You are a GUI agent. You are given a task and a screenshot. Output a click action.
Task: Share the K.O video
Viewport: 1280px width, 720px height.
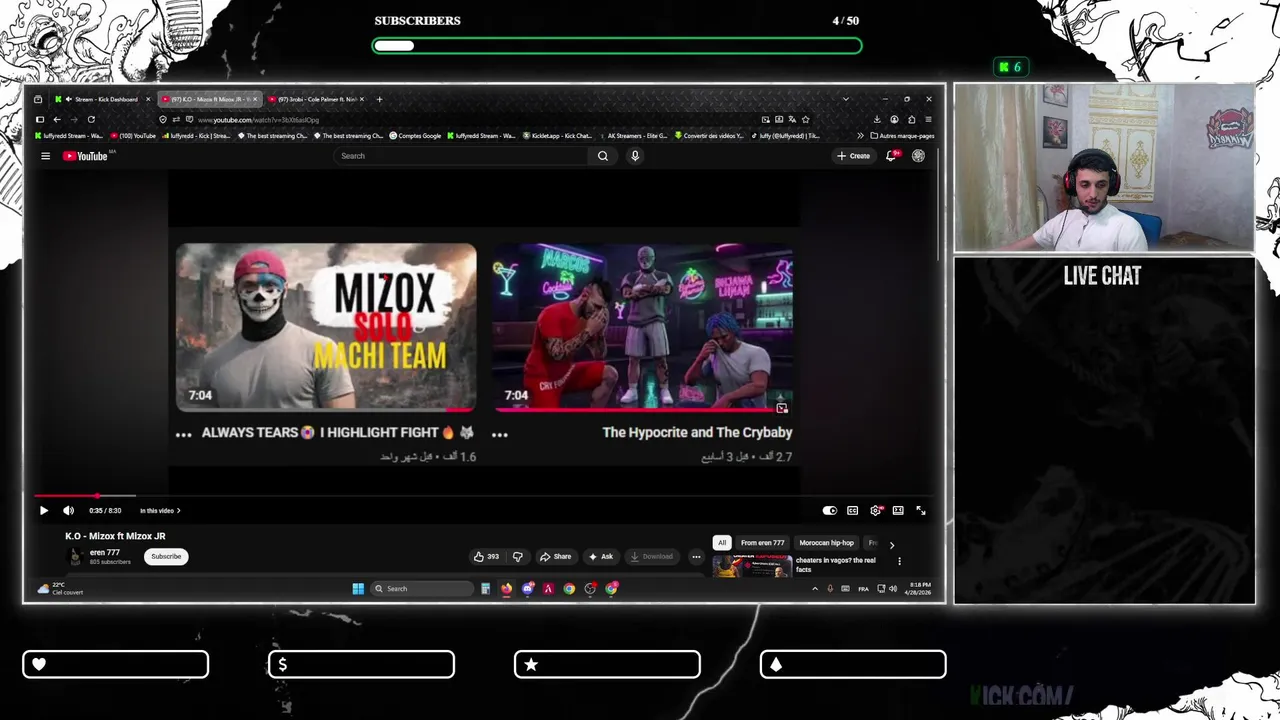pos(556,556)
